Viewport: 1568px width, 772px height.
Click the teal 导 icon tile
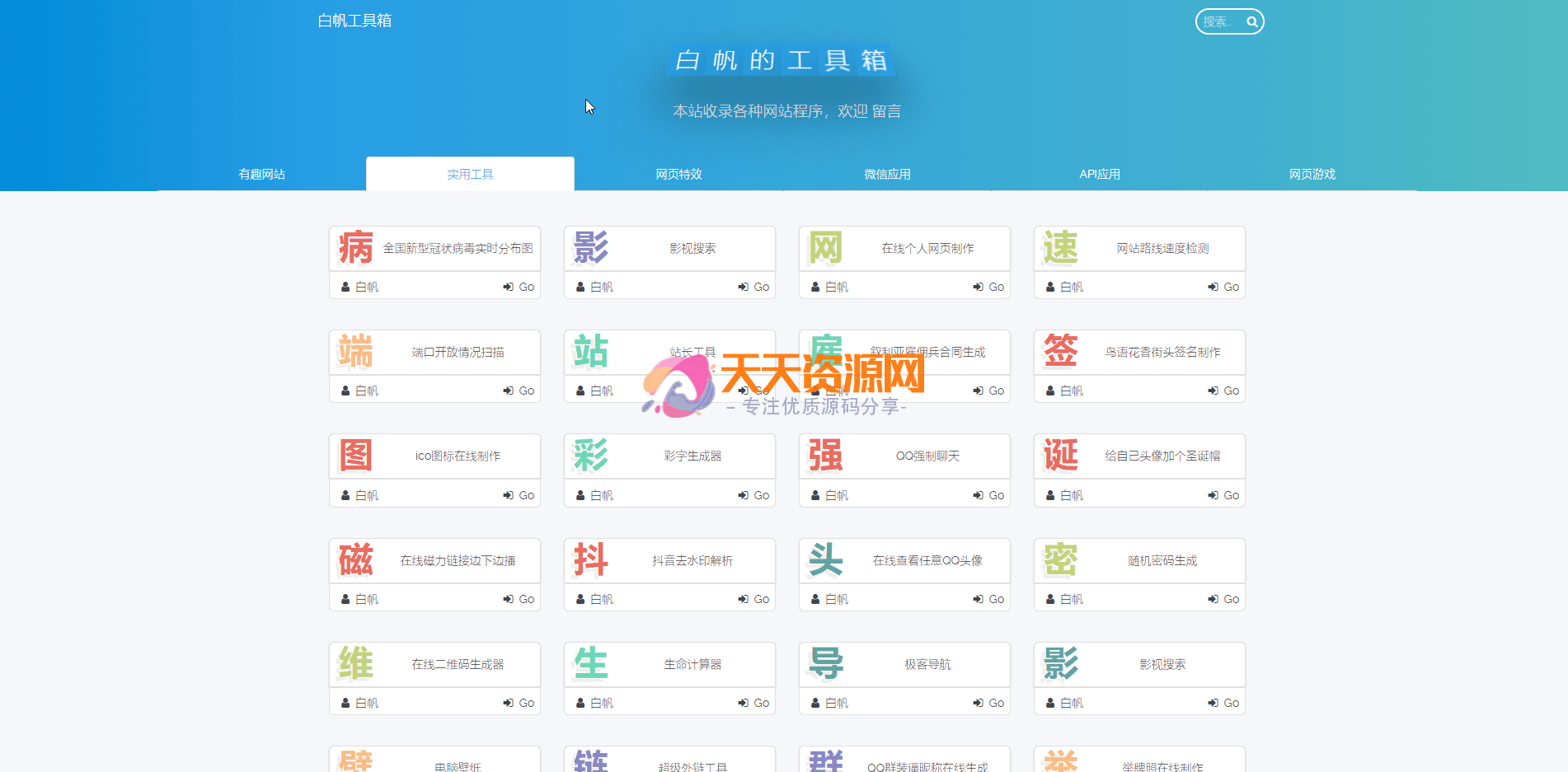point(825,664)
